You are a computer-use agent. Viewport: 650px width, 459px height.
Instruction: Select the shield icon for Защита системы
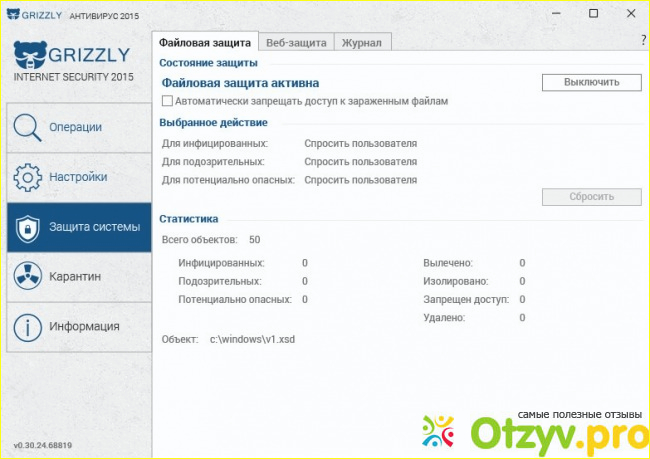pos(27,227)
